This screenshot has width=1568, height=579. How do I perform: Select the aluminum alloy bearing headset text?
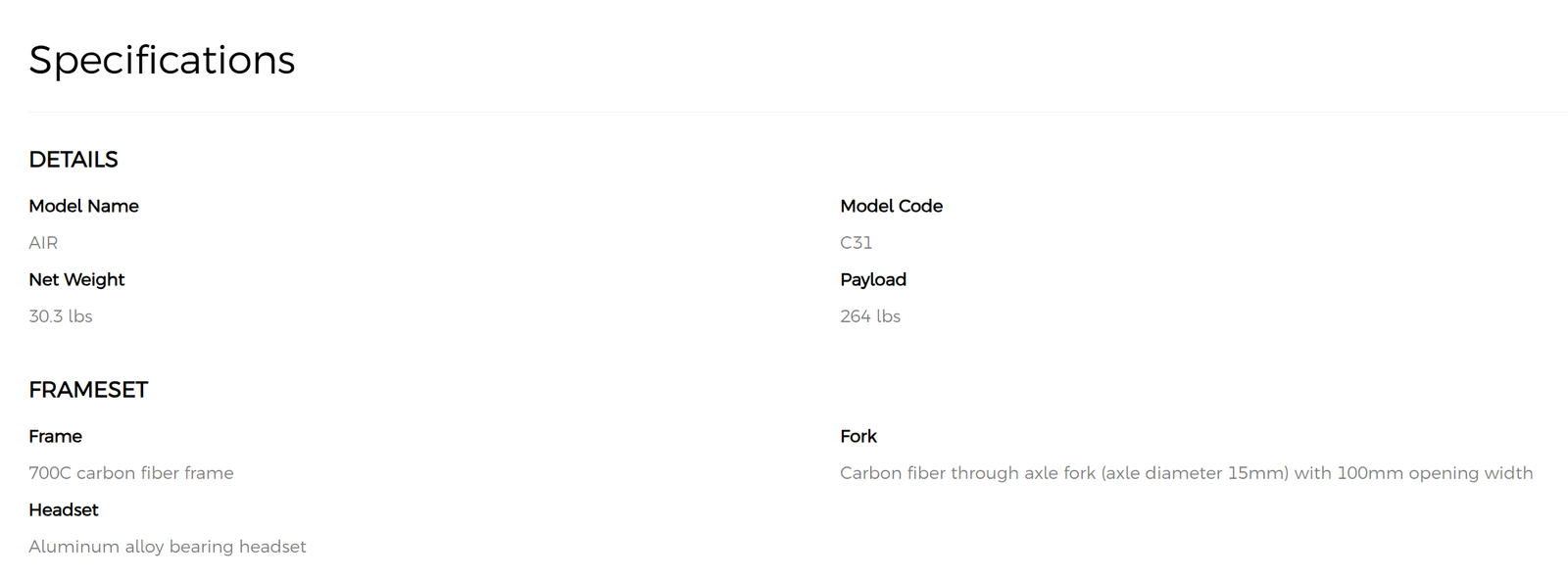[168, 547]
